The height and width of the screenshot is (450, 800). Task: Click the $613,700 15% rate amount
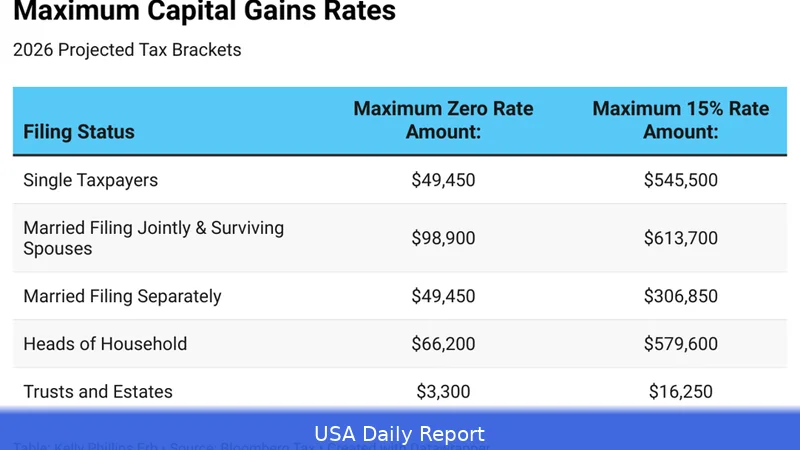(x=681, y=238)
